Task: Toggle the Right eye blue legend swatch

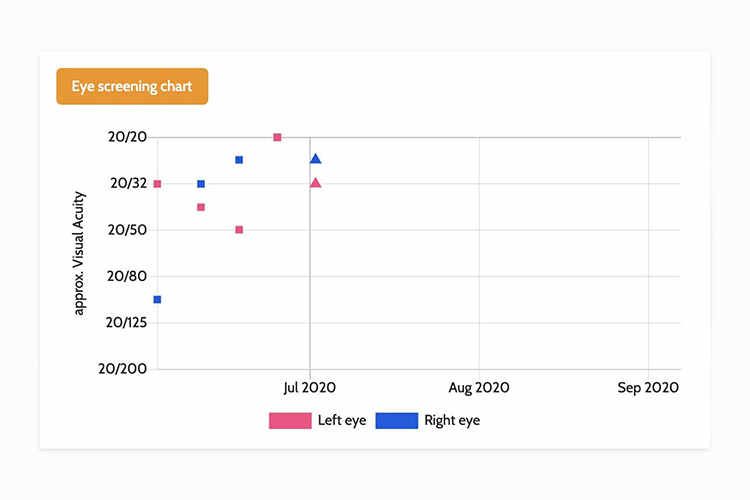Action: click(396, 421)
